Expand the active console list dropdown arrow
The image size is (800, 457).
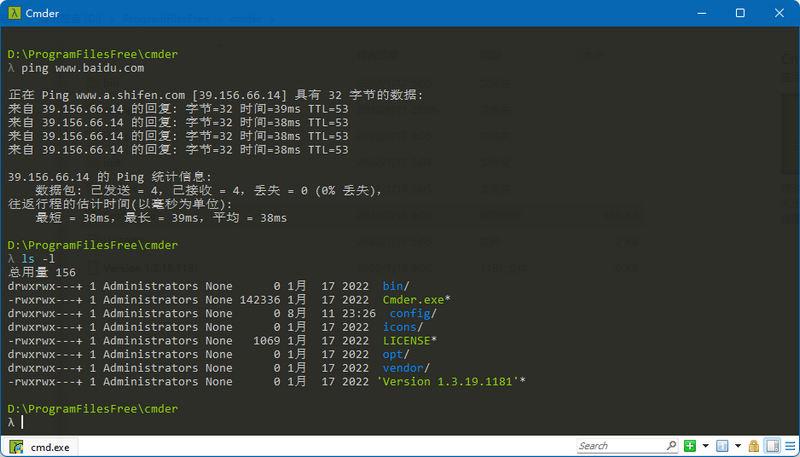coord(738,446)
